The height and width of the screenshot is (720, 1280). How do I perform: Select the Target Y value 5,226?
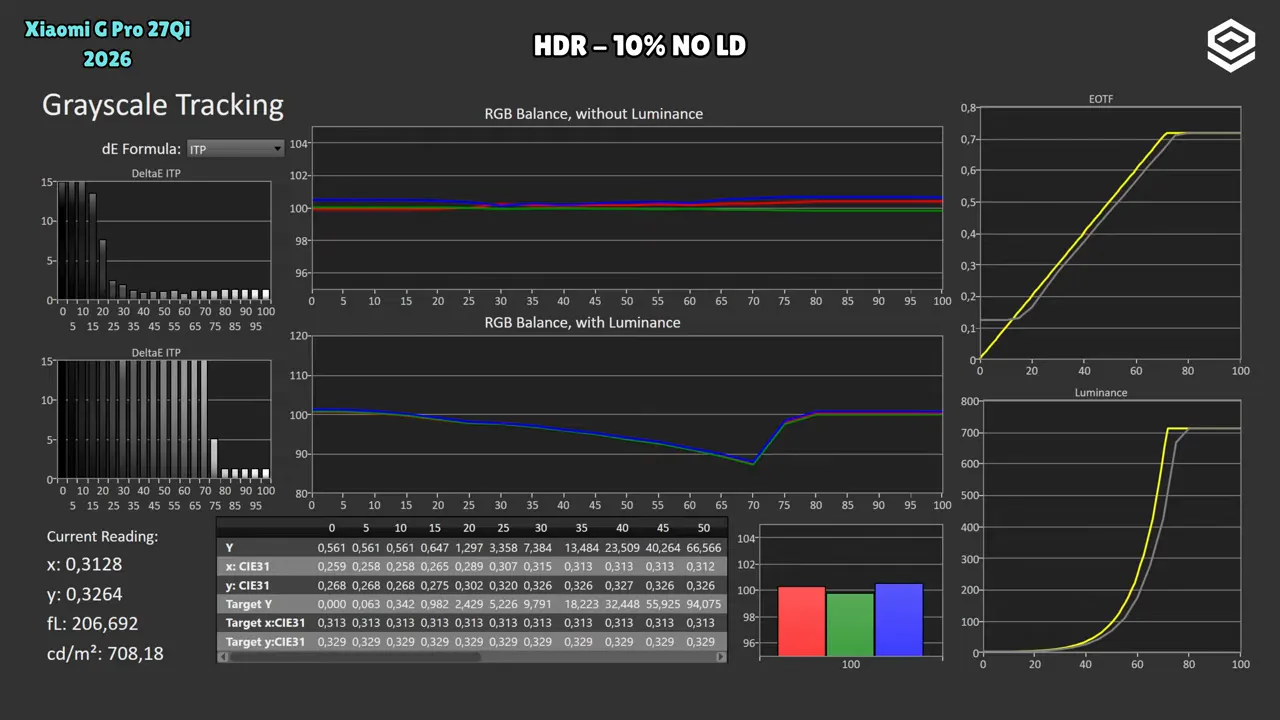(502, 604)
